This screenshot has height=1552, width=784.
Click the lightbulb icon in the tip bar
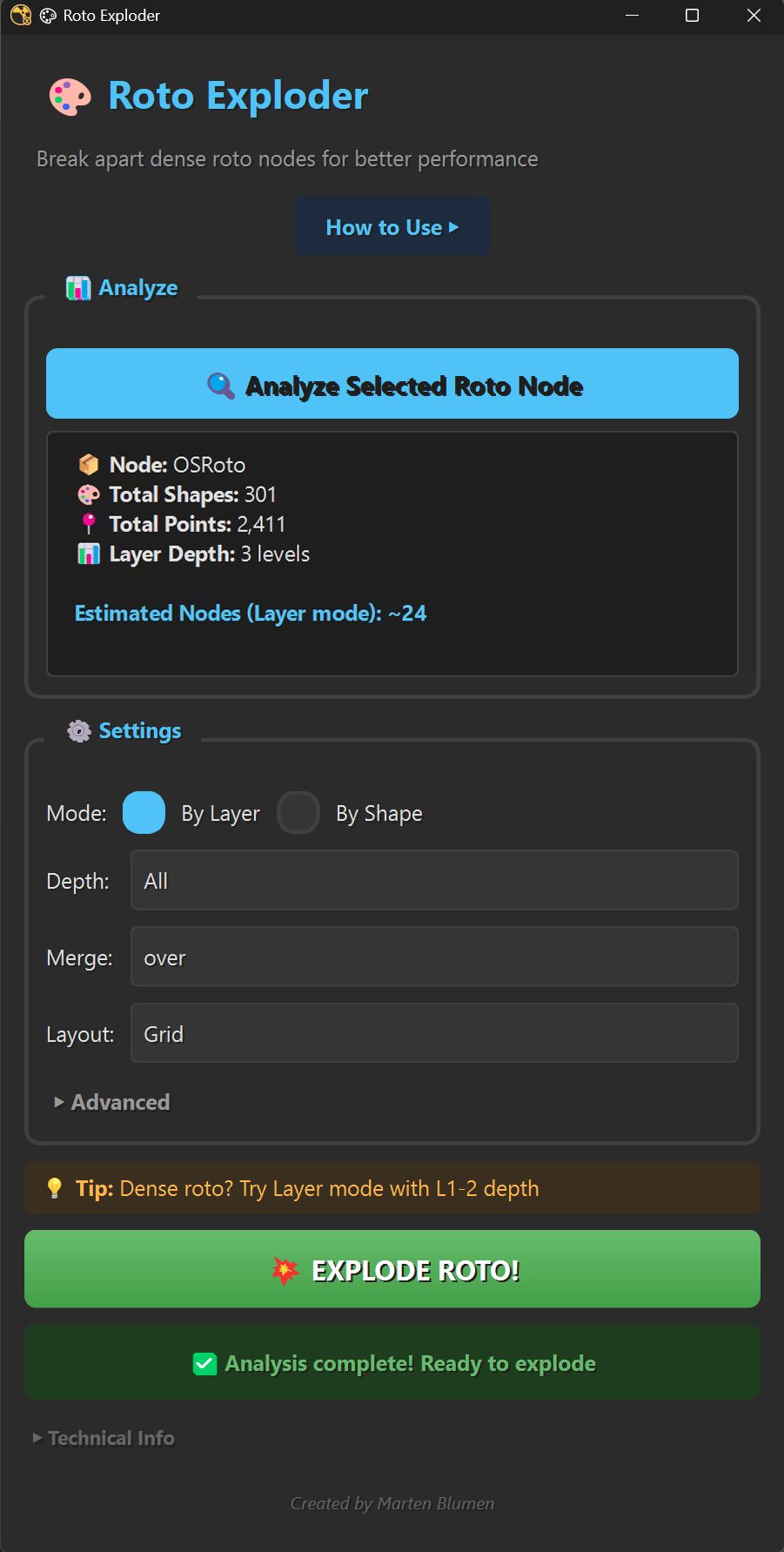(55, 1188)
